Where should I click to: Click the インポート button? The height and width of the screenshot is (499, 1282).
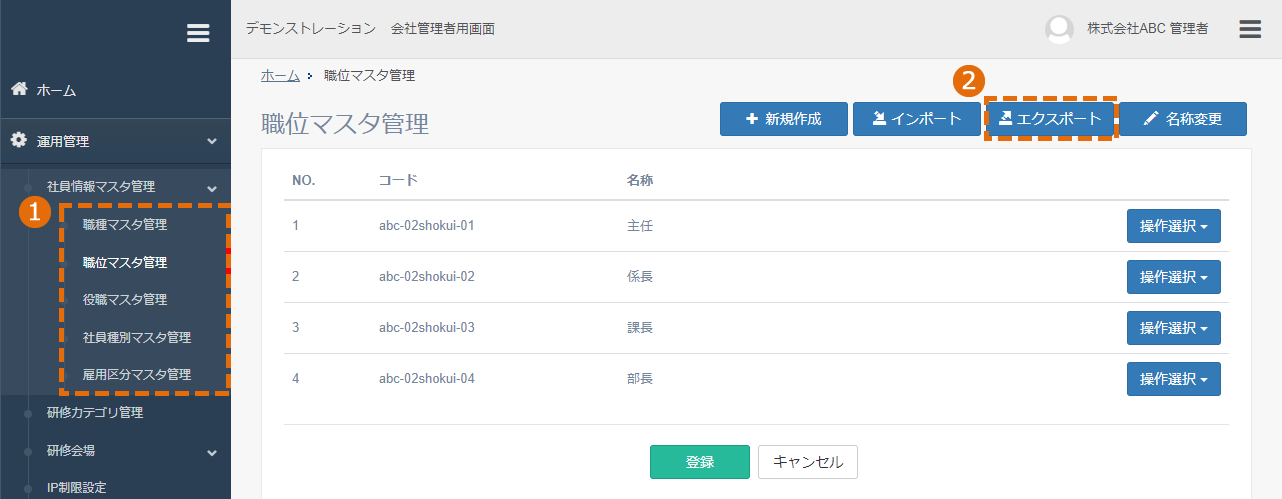point(917,119)
